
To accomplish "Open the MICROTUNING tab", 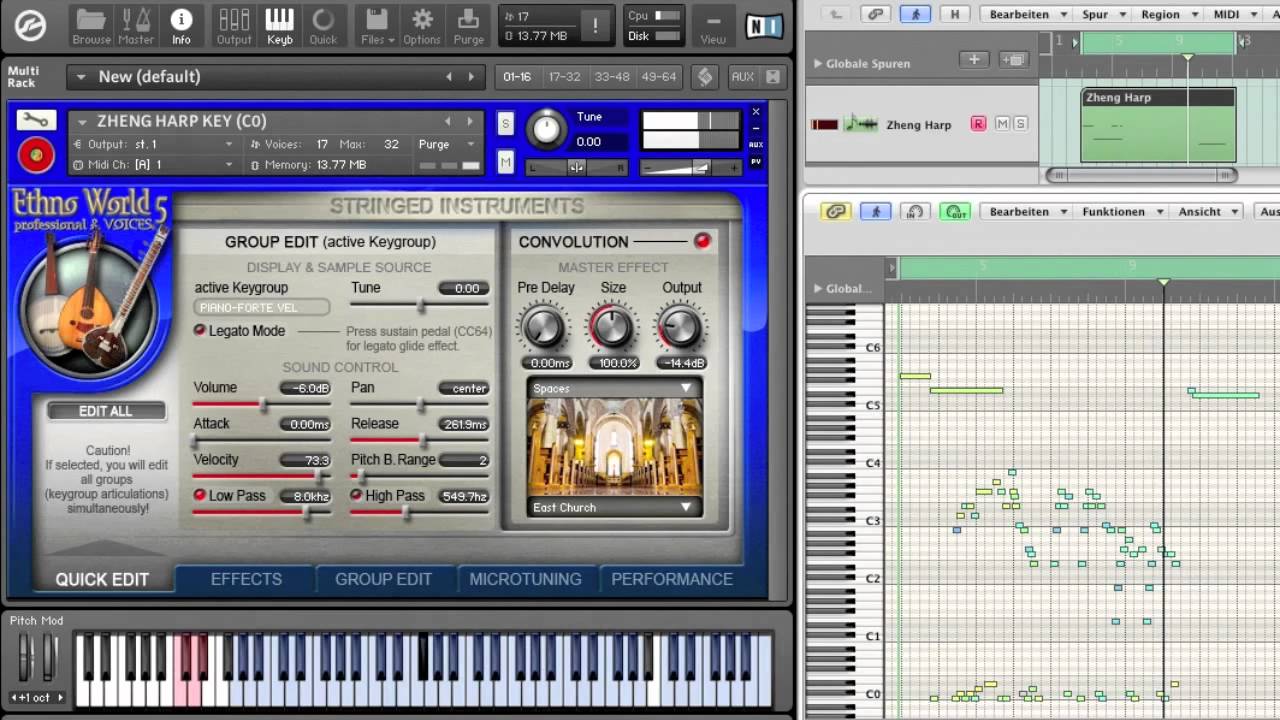I will (525, 579).
